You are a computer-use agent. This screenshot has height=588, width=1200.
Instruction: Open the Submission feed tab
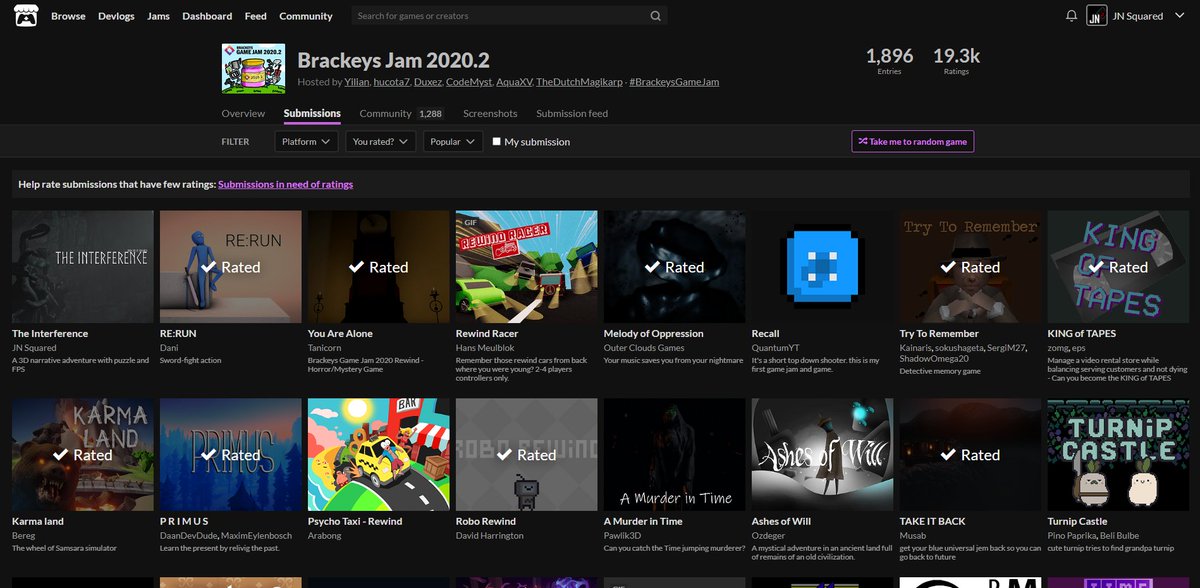tap(572, 113)
